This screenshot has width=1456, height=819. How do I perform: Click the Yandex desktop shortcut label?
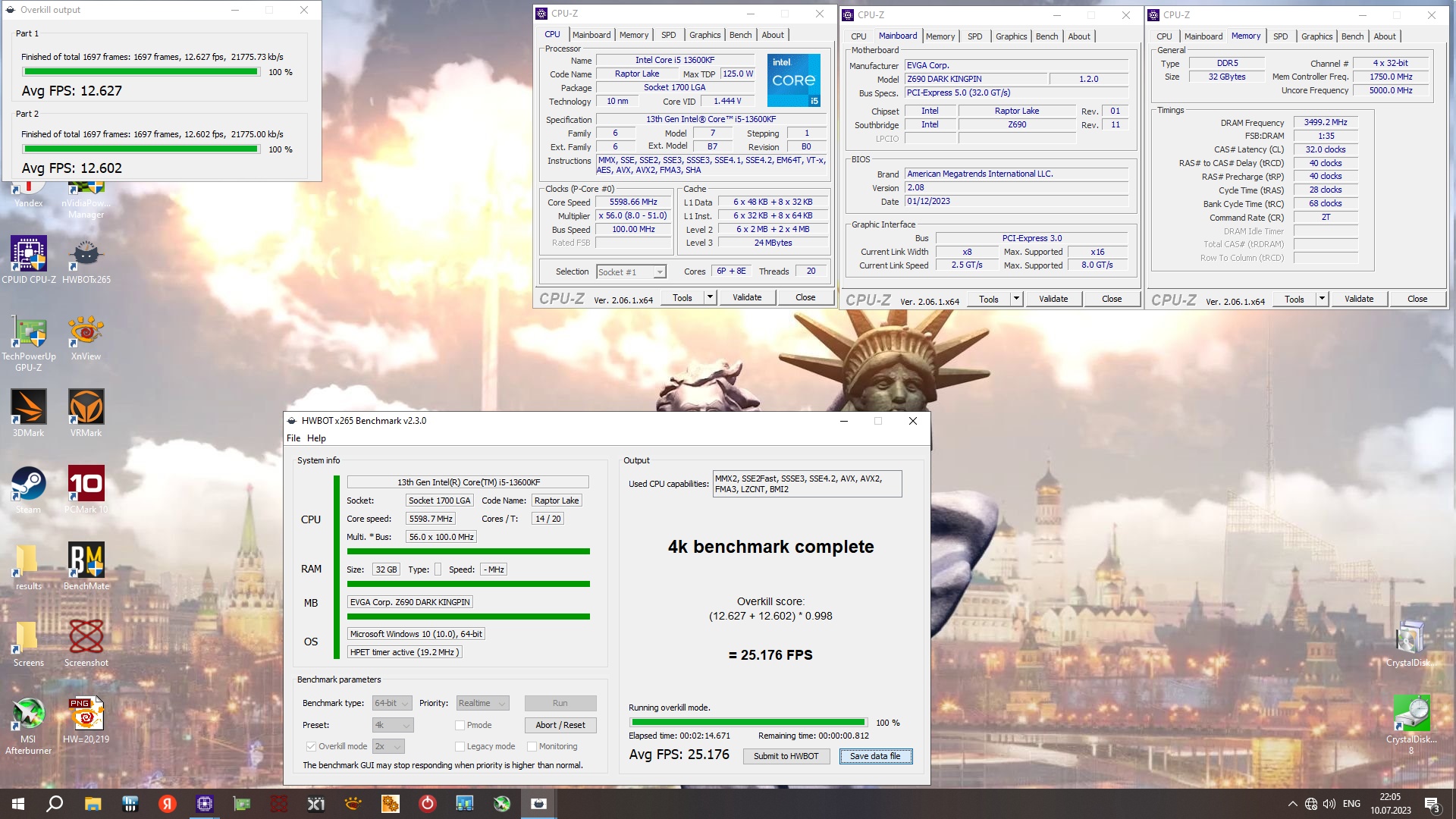[29, 203]
